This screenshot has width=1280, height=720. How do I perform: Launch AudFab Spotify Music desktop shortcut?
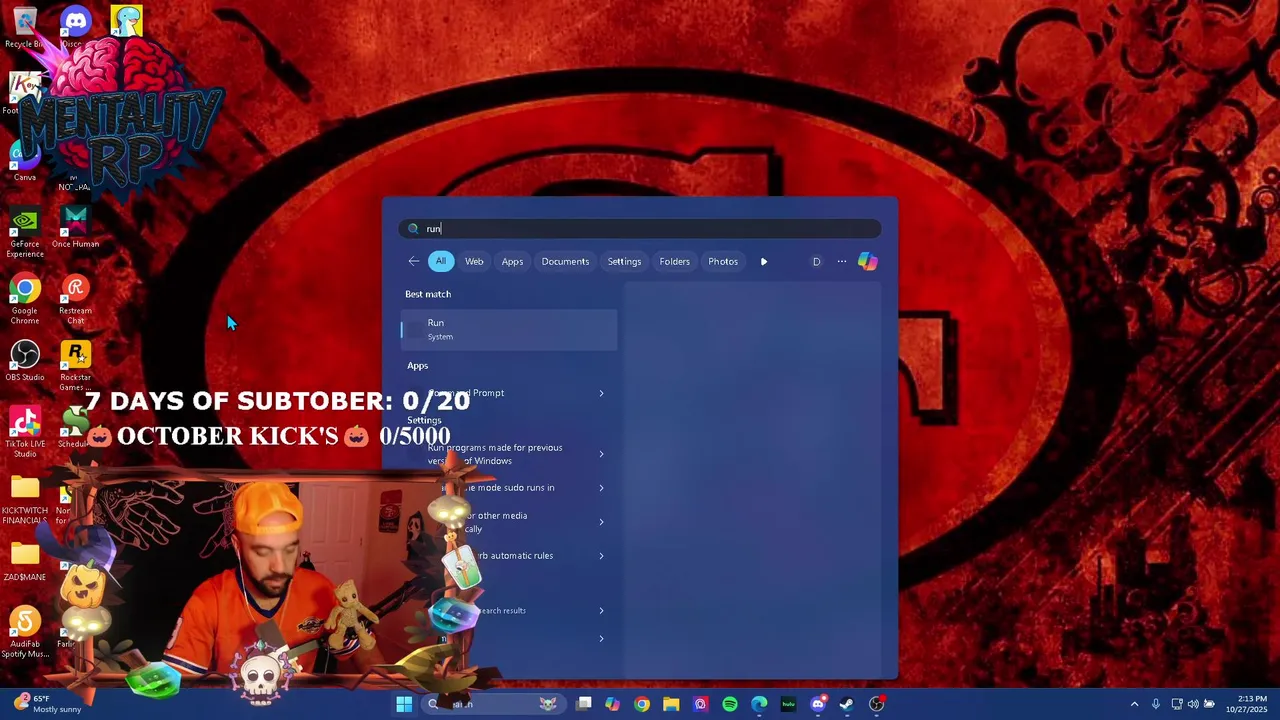click(x=25, y=632)
